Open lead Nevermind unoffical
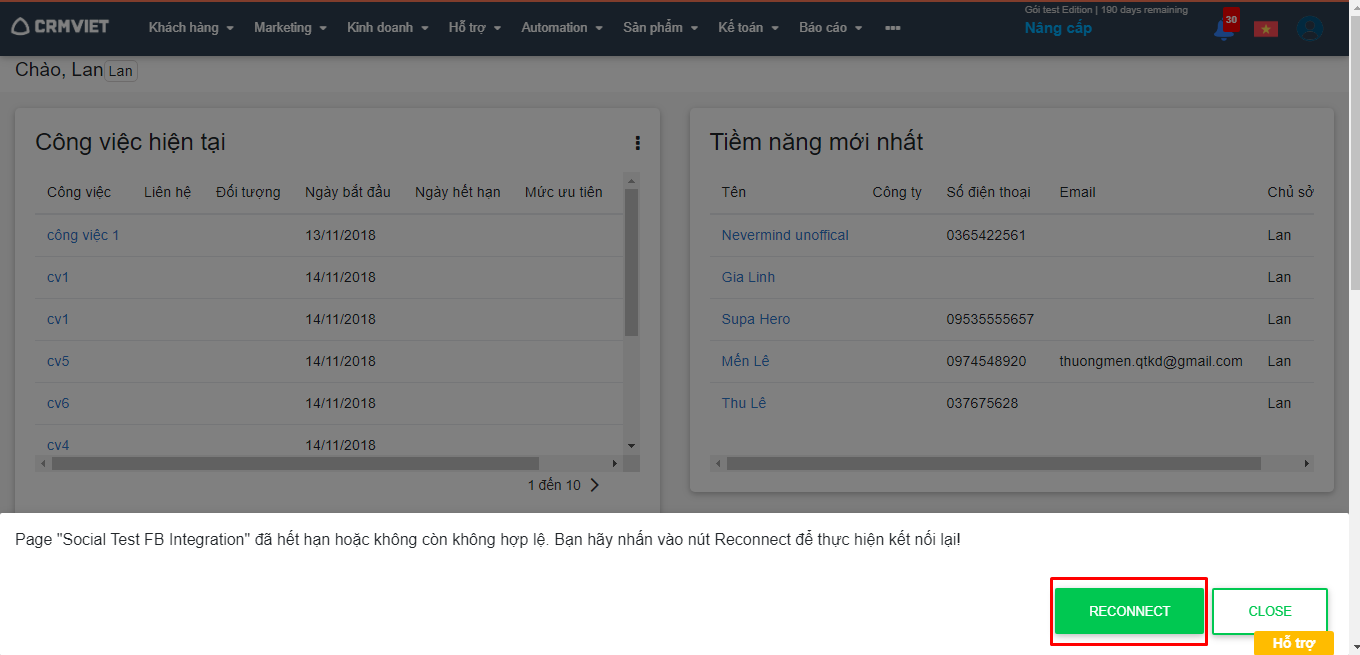Viewport: 1360px width, 655px height. point(785,235)
